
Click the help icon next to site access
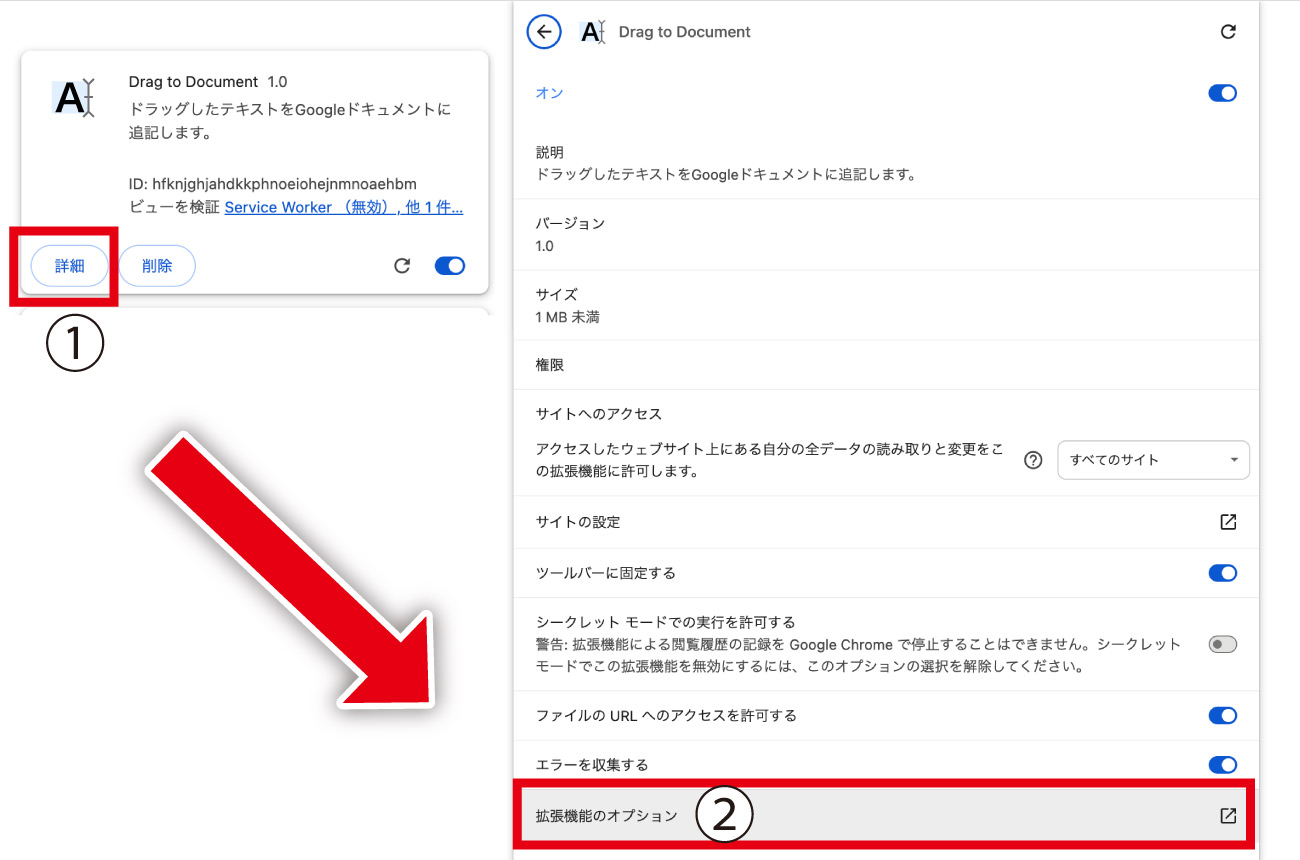[x=1034, y=460]
